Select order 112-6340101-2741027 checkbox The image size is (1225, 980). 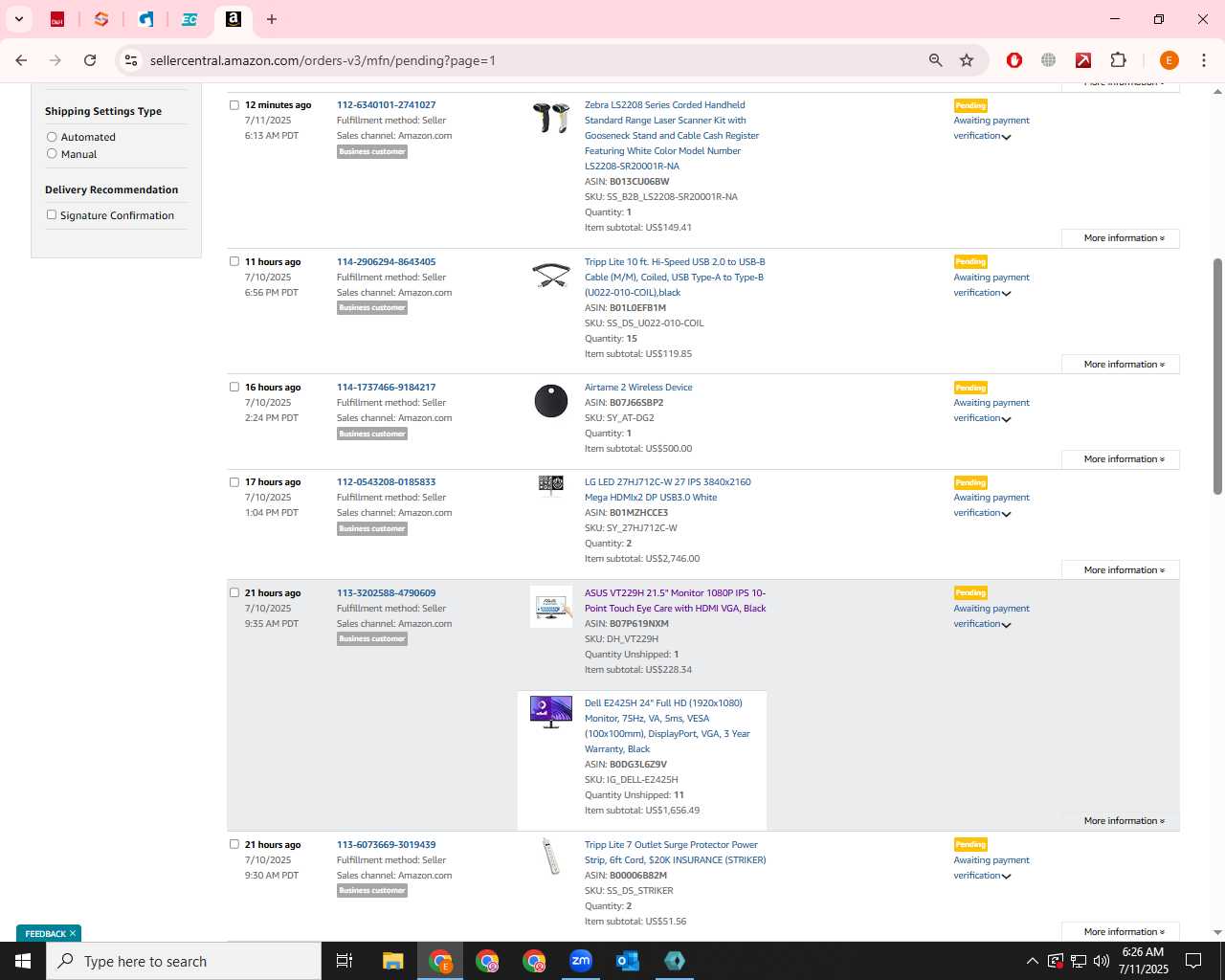coord(234,104)
